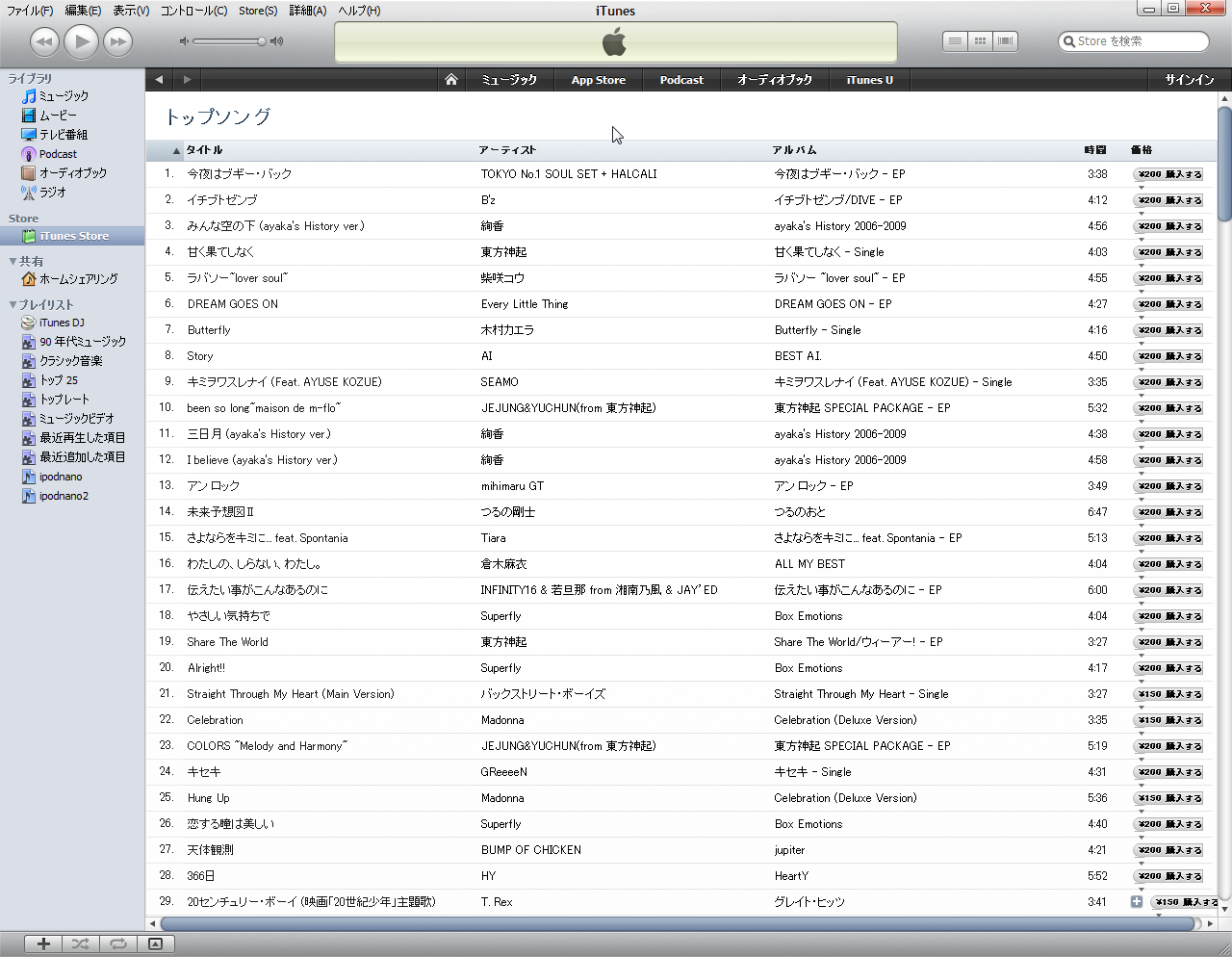1232x957 pixels.
Task: Open the 表示(V) menu
Action: (x=131, y=11)
